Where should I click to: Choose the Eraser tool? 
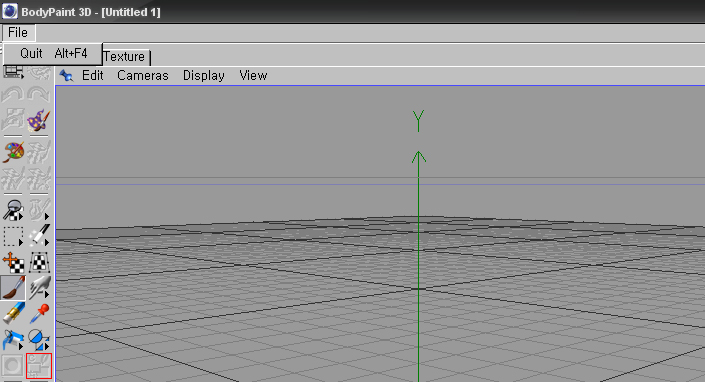click(x=13, y=314)
